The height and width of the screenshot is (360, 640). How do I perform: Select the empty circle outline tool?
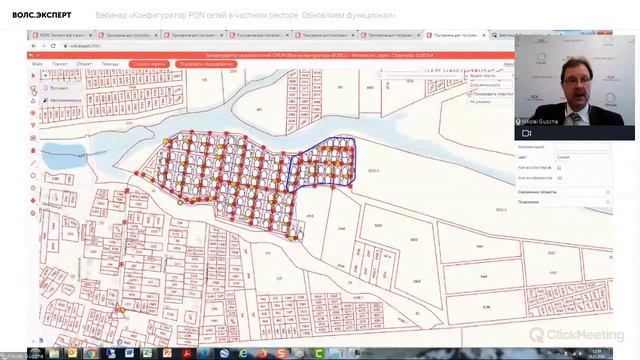pos(33,176)
